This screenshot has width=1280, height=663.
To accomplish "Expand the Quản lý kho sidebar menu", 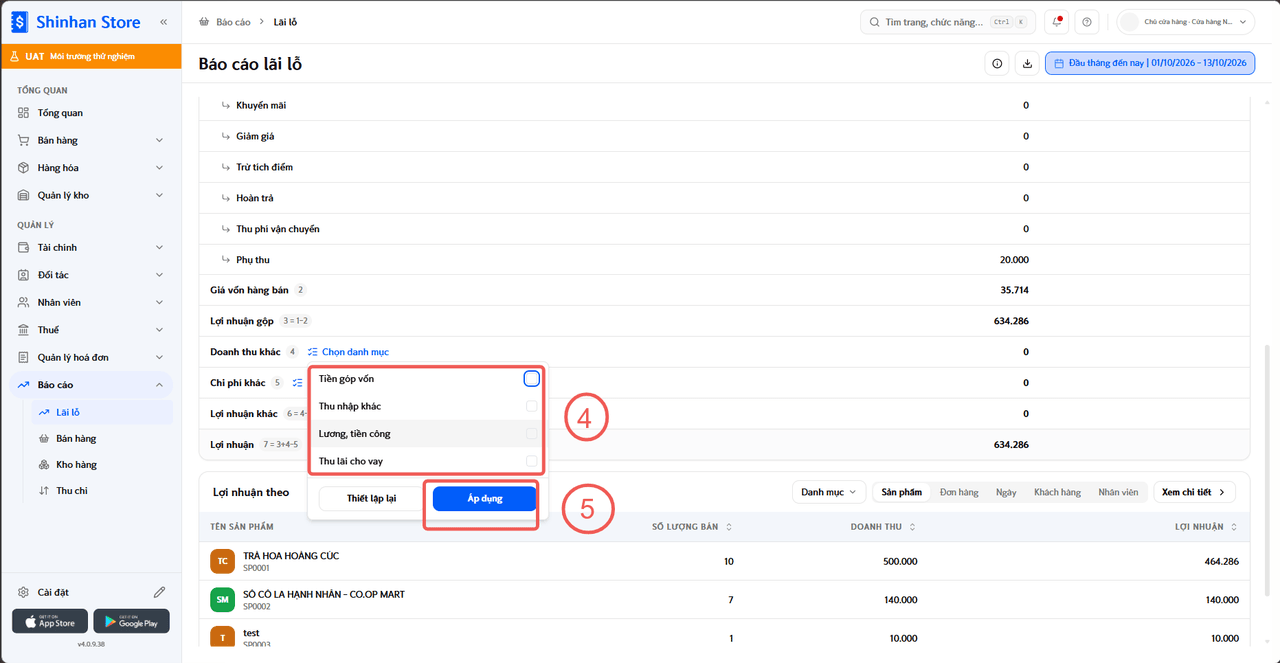I will pos(91,195).
